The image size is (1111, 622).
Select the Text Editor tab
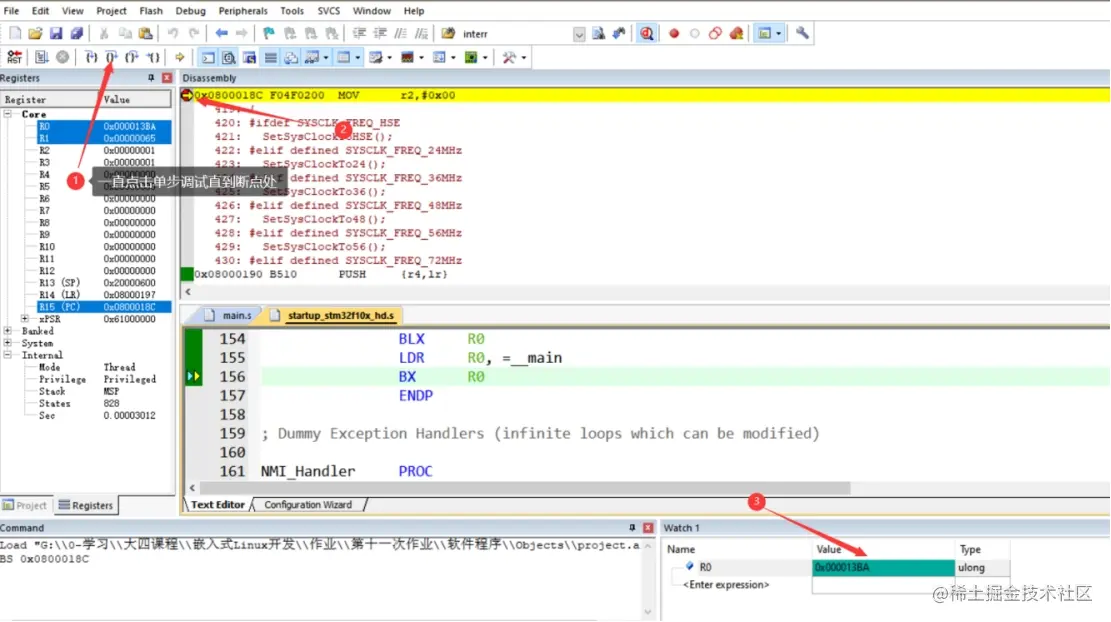(218, 504)
